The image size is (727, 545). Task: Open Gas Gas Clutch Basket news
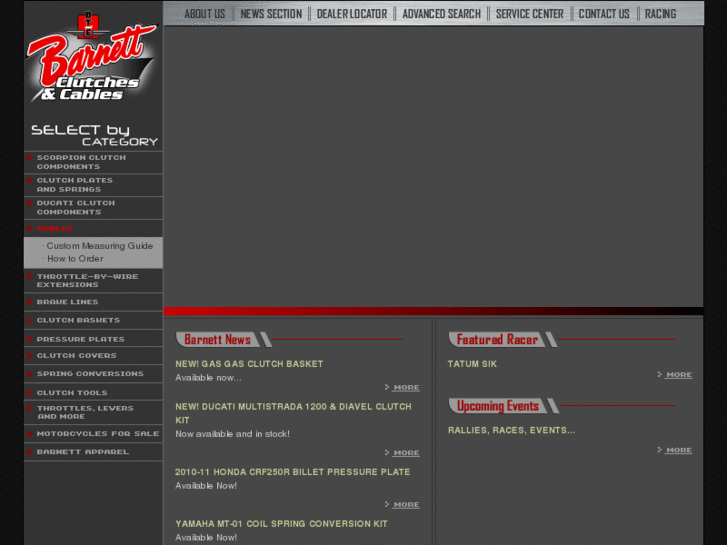(249, 364)
